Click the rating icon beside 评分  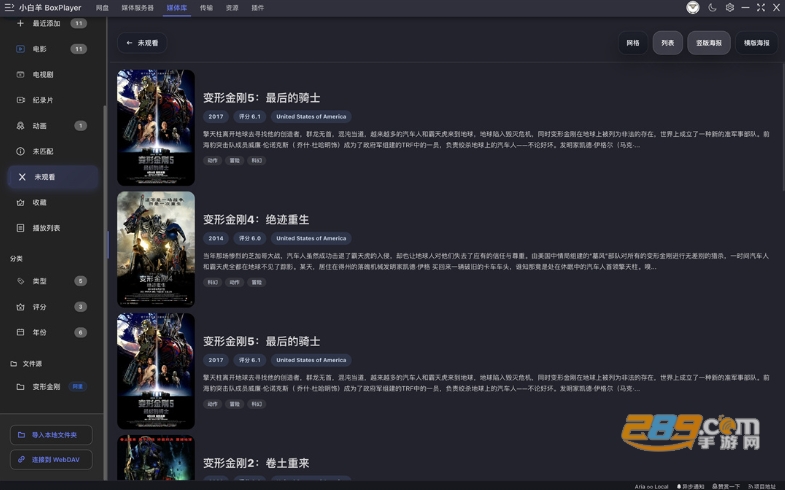pos(20,307)
